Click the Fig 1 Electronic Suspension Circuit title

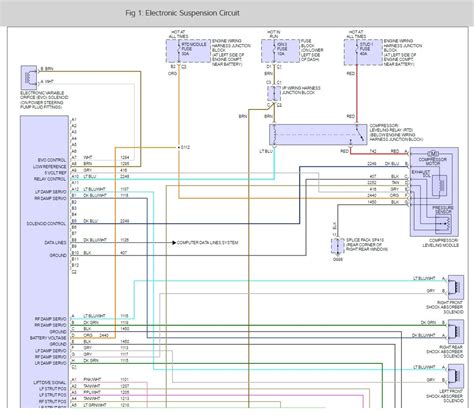182,13
